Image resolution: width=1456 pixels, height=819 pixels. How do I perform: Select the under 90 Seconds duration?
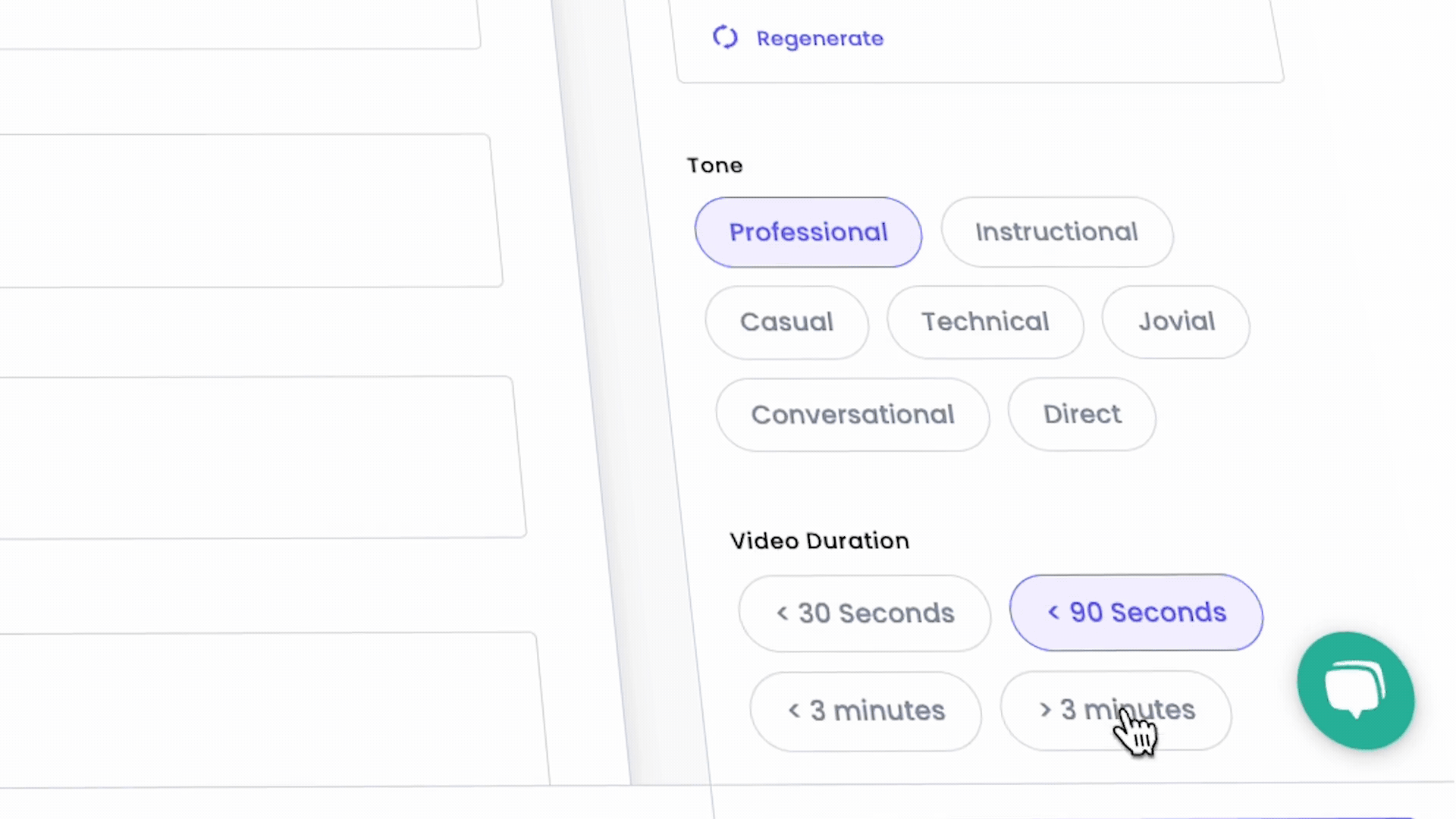[1136, 613]
